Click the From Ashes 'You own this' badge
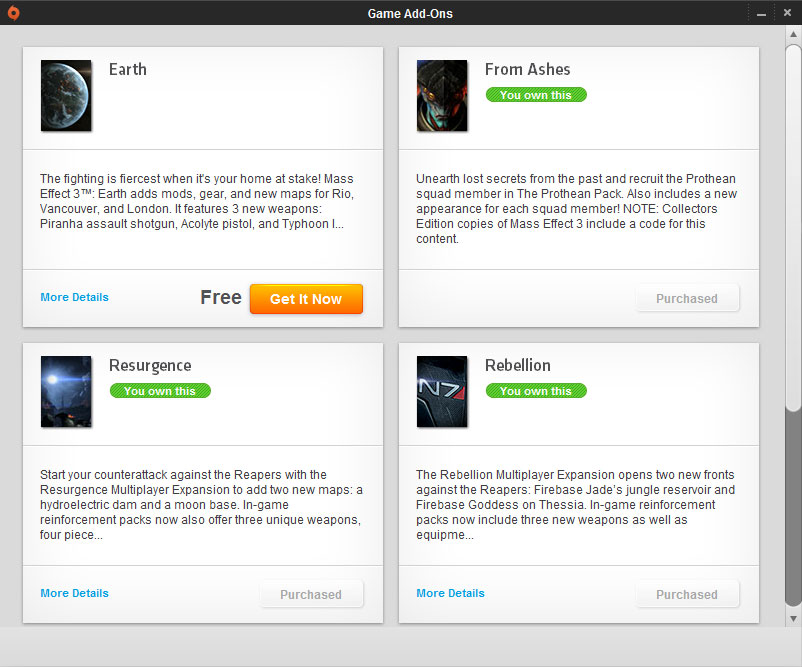802x667 pixels. click(536, 95)
